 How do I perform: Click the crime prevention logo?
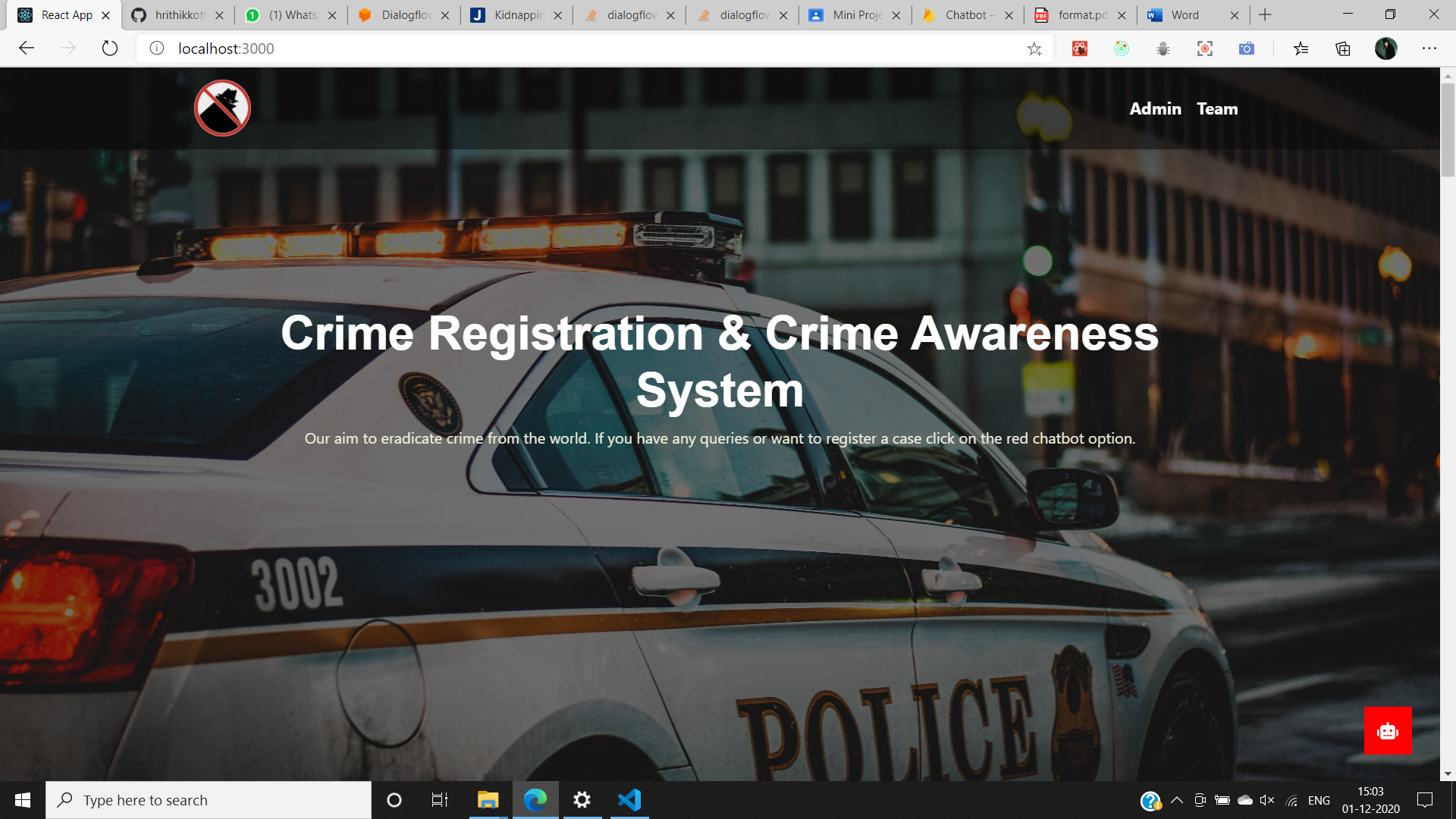coord(222,108)
